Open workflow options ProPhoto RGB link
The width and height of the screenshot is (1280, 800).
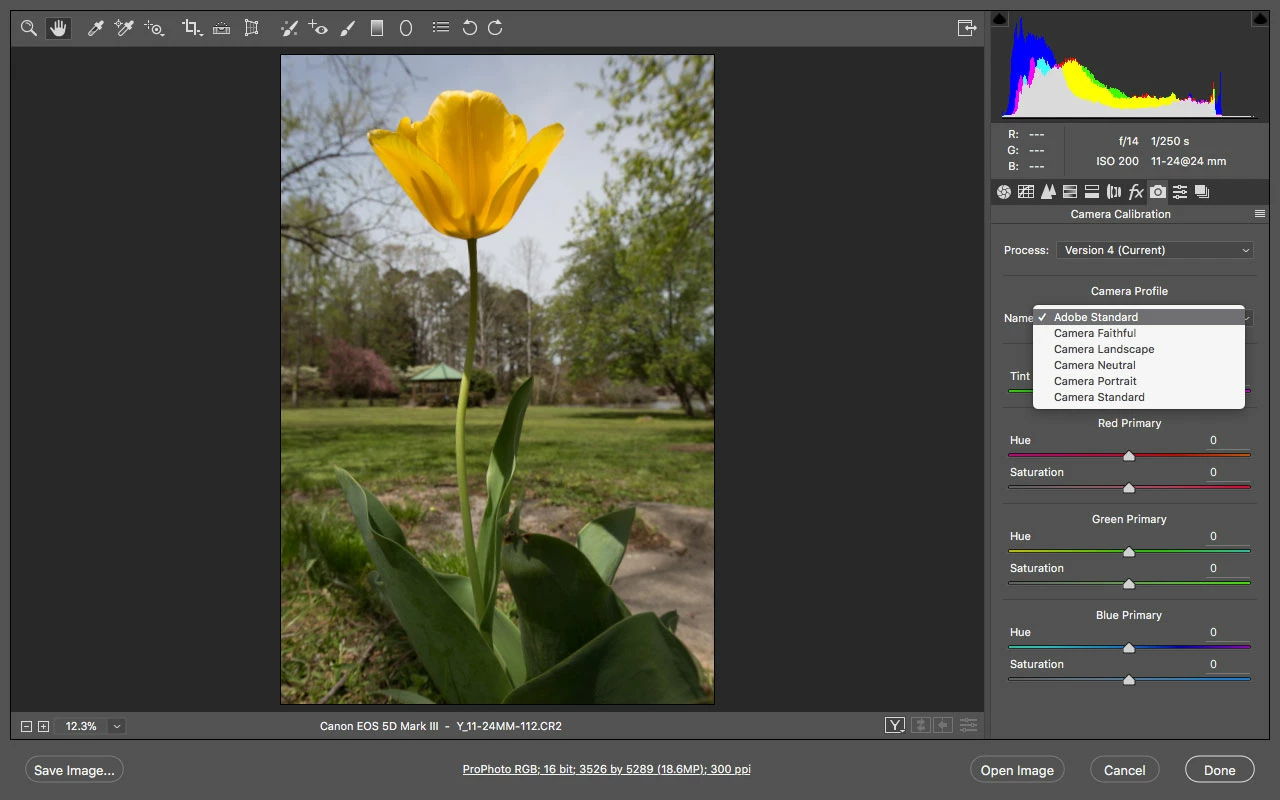point(606,770)
